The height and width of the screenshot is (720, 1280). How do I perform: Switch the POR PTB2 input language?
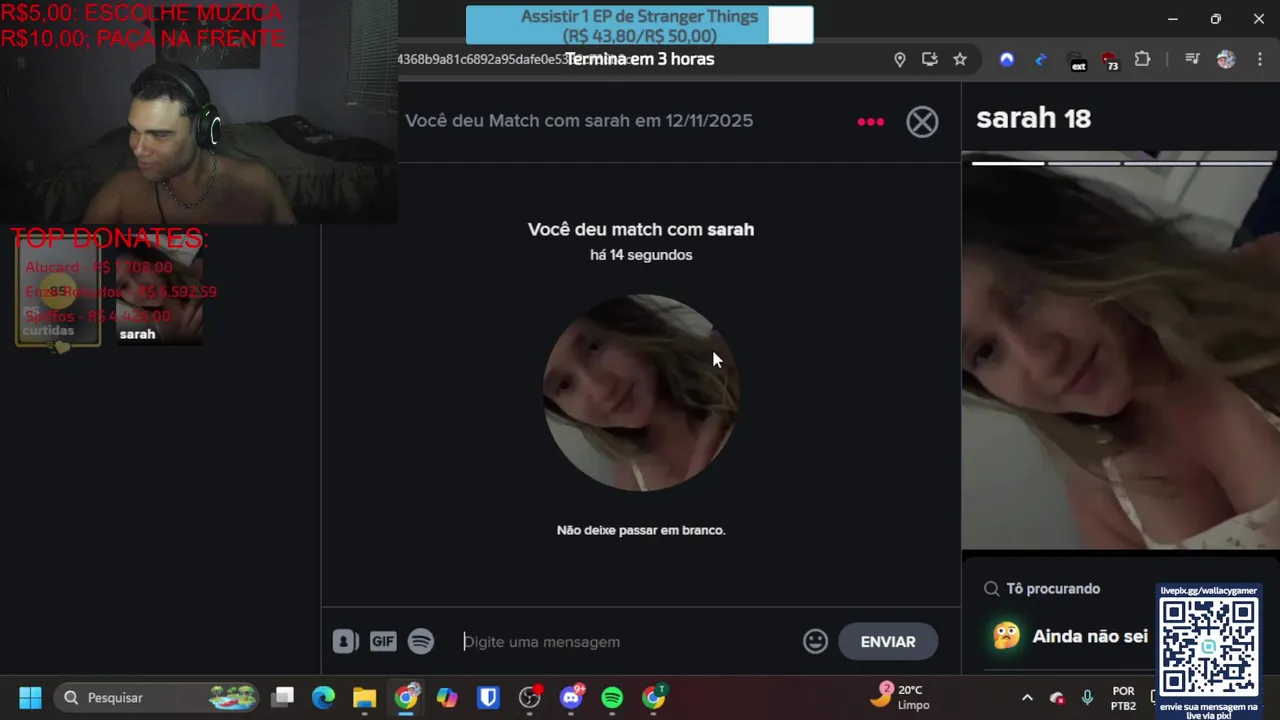click(1123, 698)
